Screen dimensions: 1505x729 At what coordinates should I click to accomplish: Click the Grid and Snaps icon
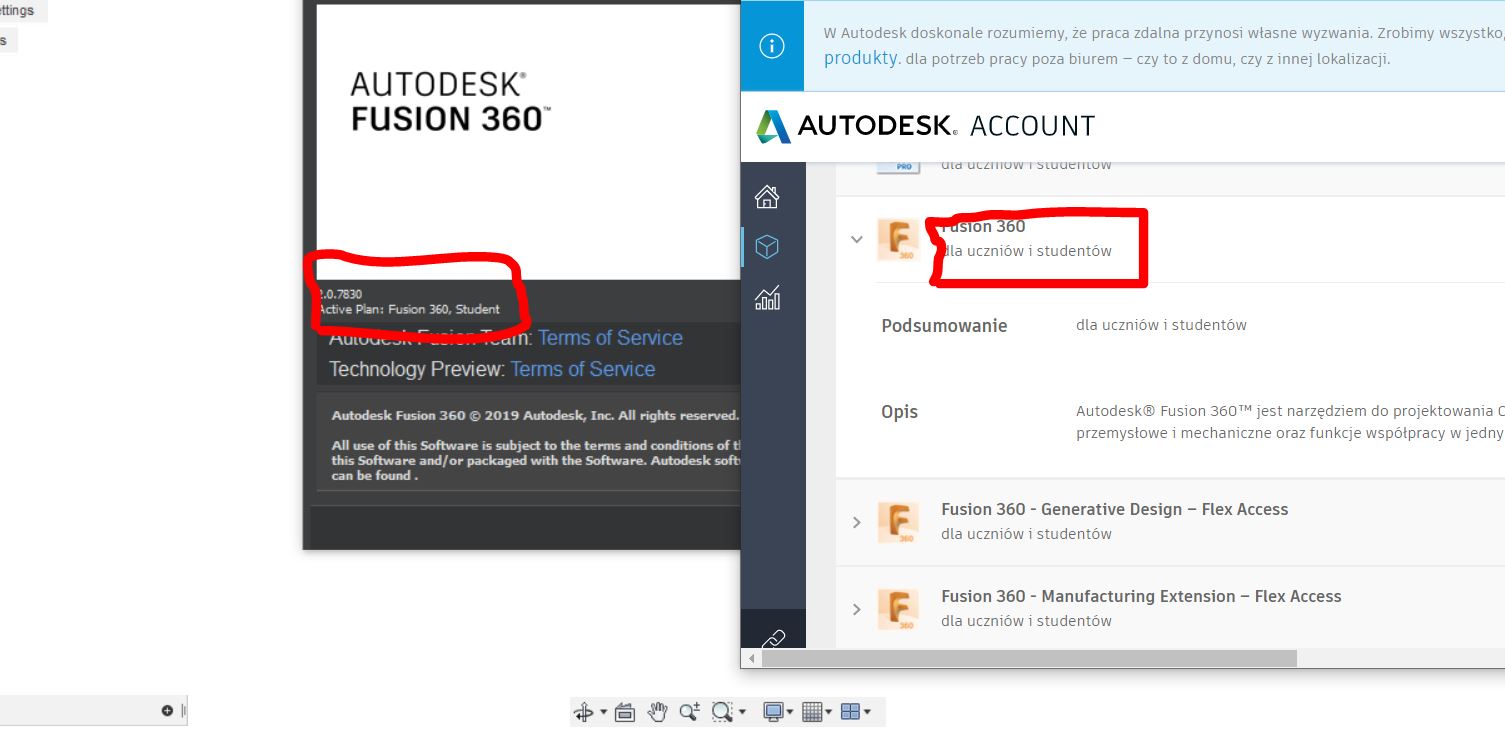pyautogui.click(x=812, y=712)
